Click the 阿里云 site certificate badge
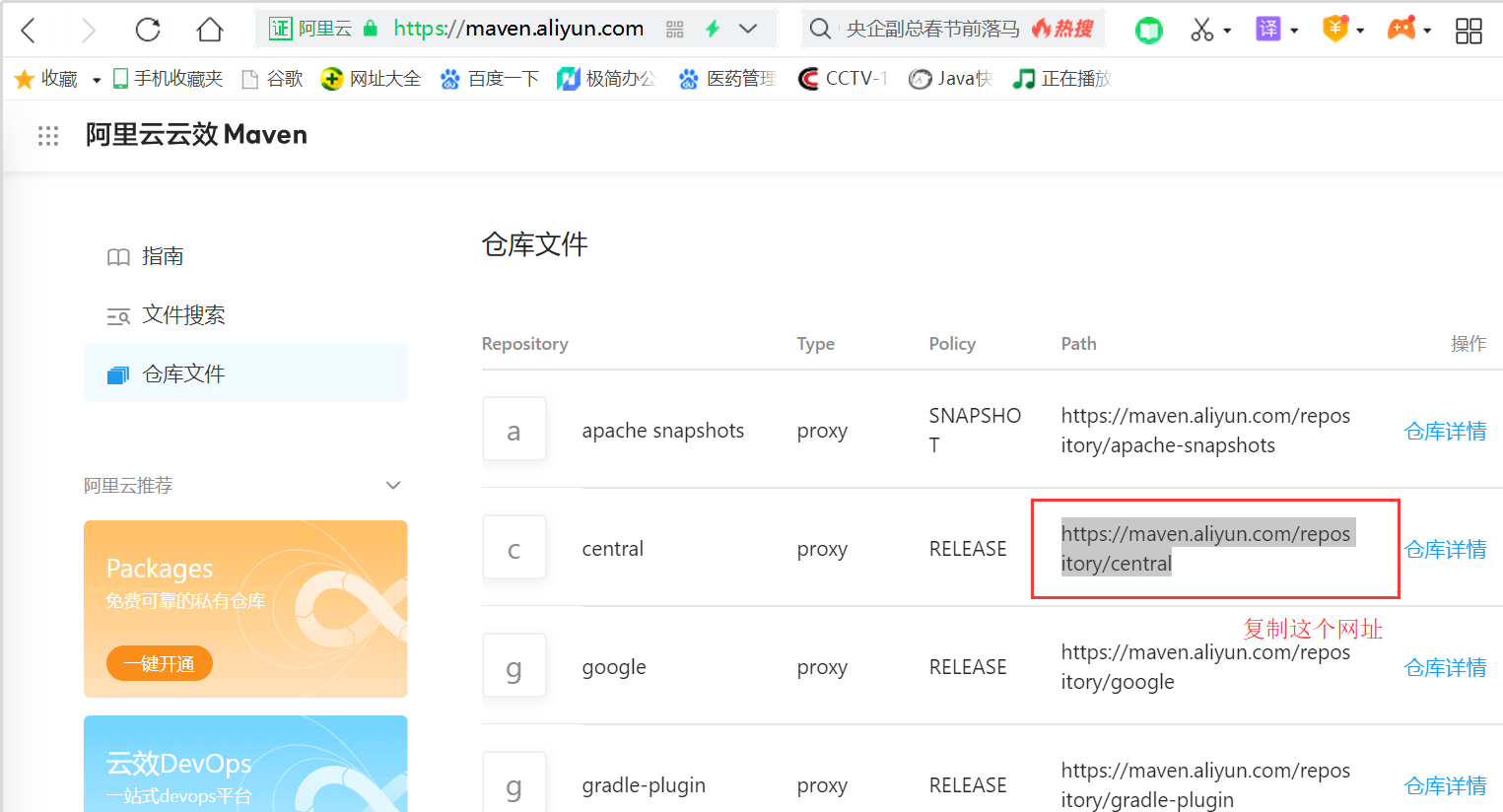Viewport: 1503px width, 812px height. tap(310, 29)
